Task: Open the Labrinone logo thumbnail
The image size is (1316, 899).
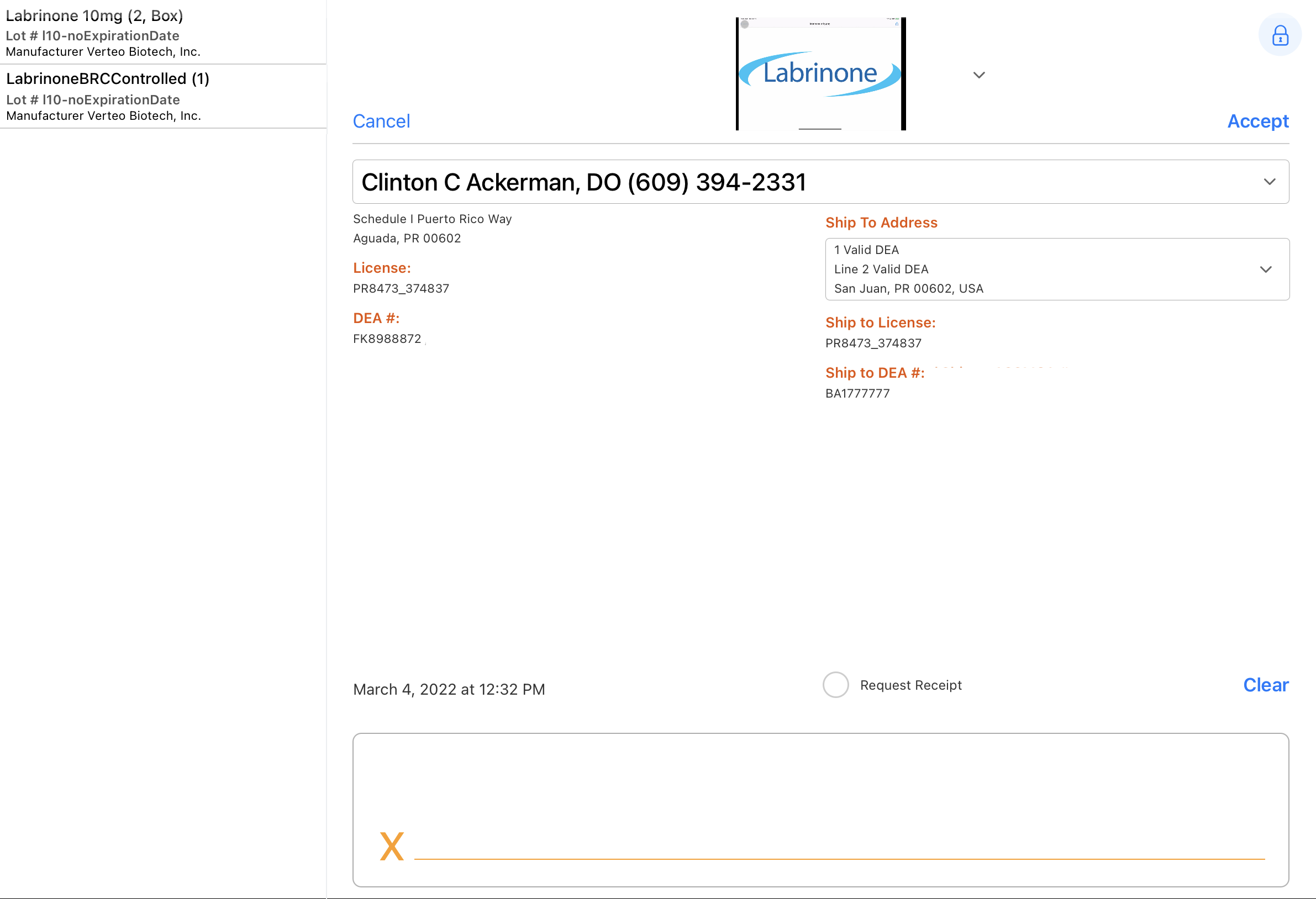Action: (820, 73)
